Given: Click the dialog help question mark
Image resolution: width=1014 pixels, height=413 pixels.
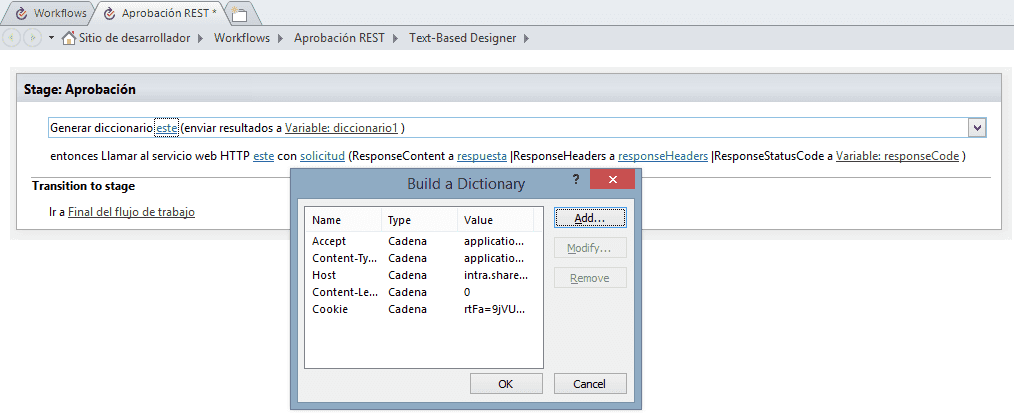Looking at the screenshot, I should click(x=575, y=179).
